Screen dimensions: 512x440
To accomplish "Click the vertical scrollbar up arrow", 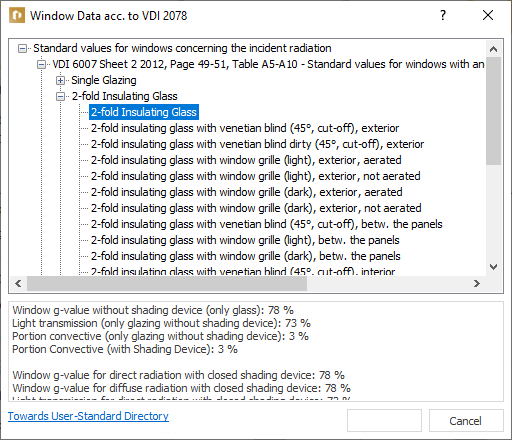I will 494,49.
